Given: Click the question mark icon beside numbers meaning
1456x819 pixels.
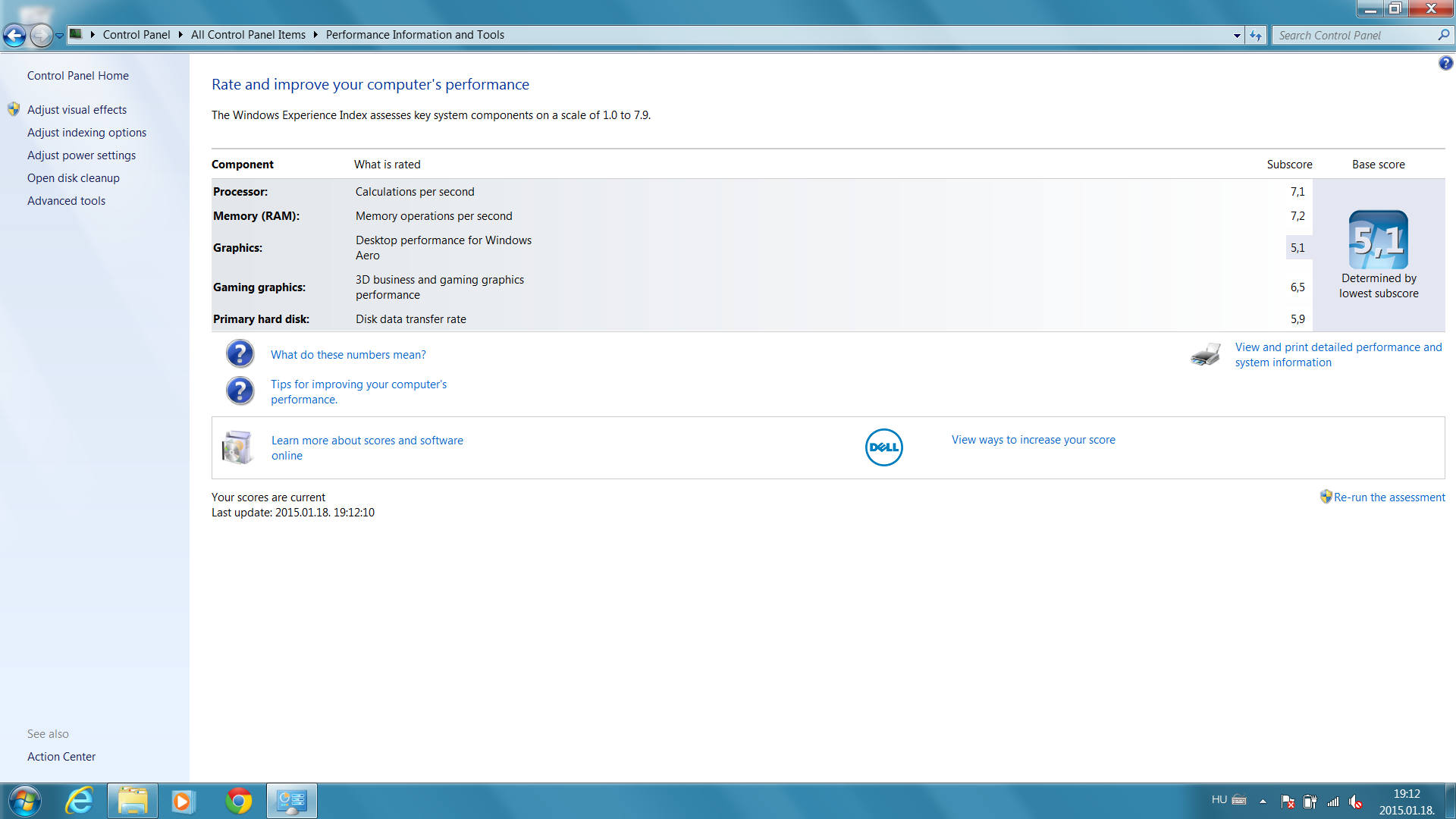Looking at the screenshot, I should (240, 354).
